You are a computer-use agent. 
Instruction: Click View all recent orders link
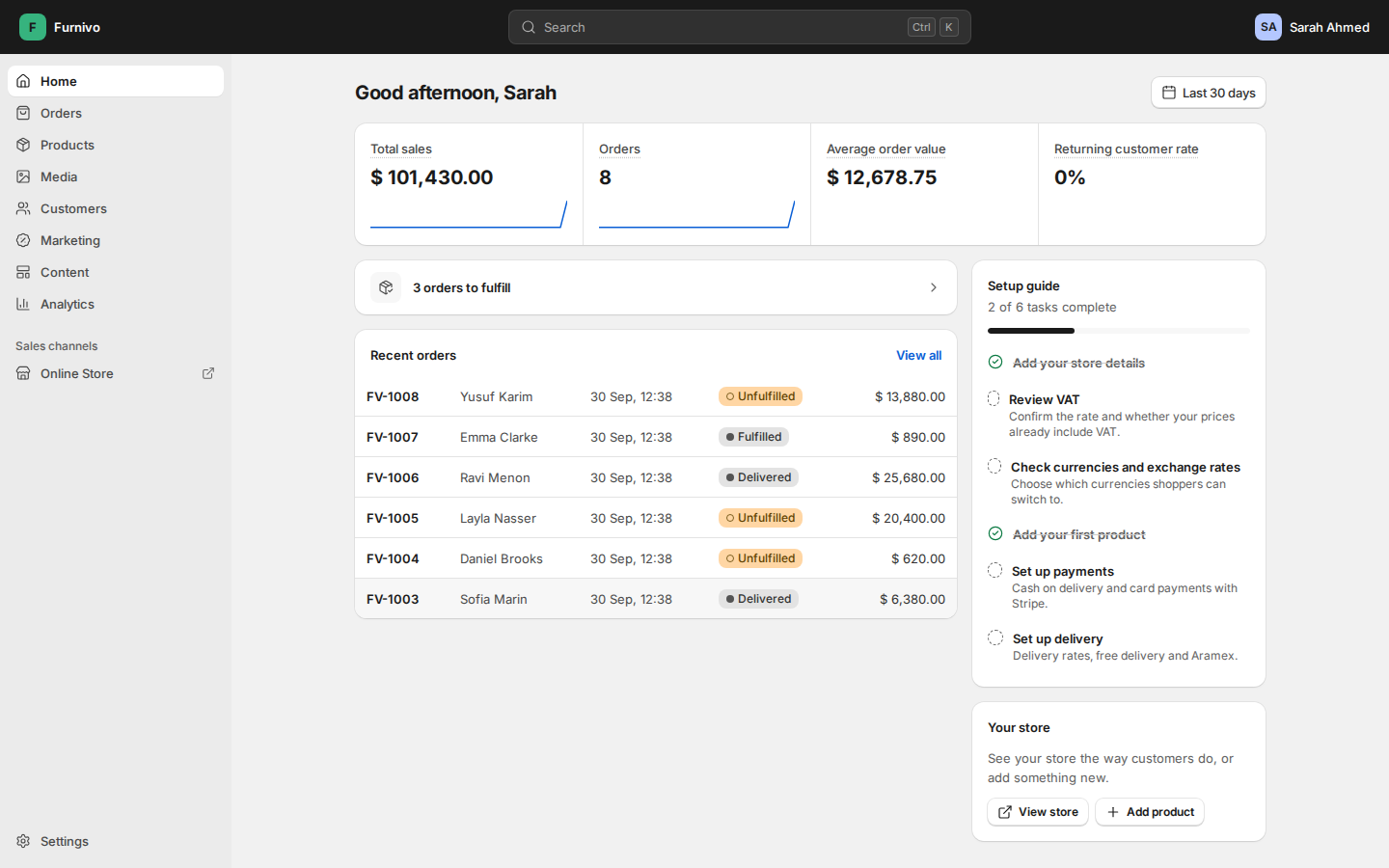click(x=918, y=355)
